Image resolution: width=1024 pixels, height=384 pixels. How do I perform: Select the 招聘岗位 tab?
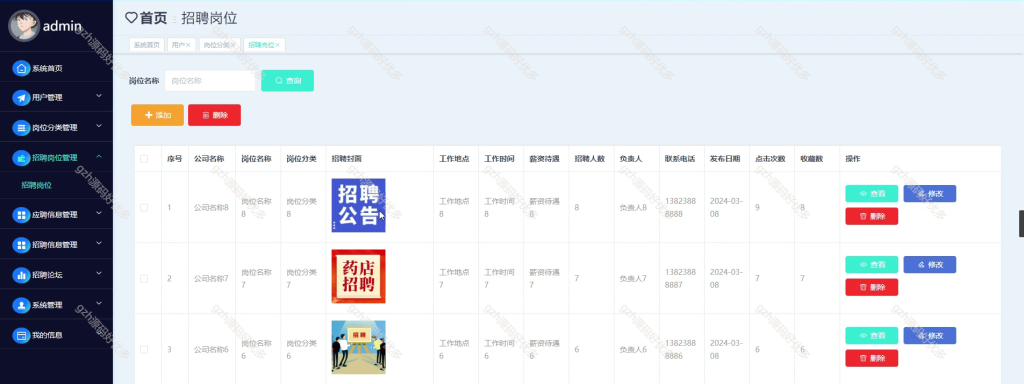click(x=264, y=45)
